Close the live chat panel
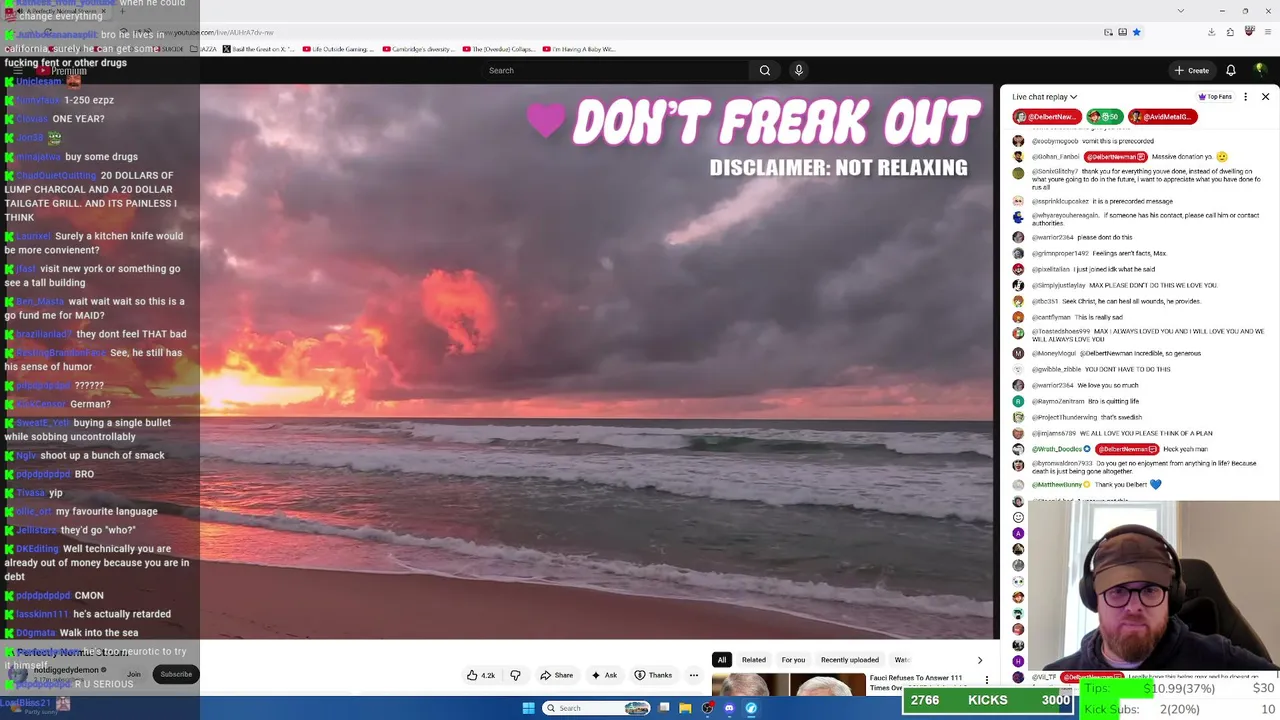The height and width of the screenshot is (720, 1280). (x=1265, y=97)
